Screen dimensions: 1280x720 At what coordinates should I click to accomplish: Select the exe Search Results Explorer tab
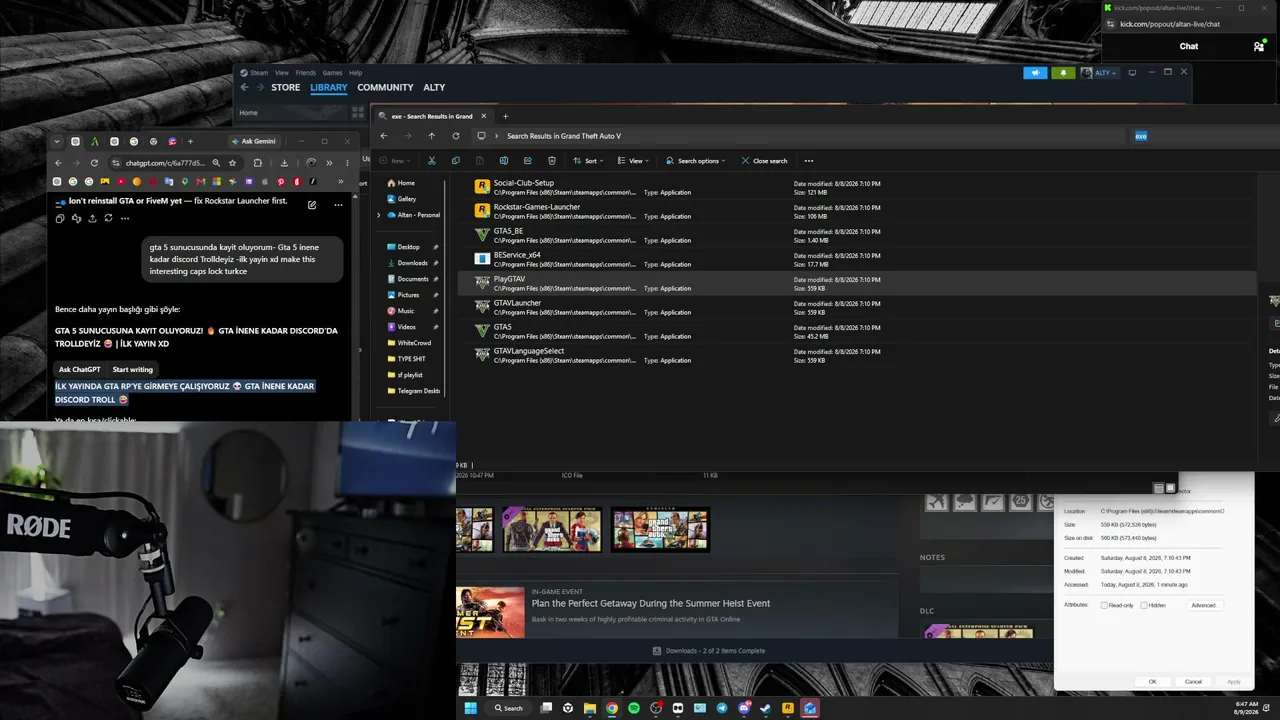[x=432, y=116]
